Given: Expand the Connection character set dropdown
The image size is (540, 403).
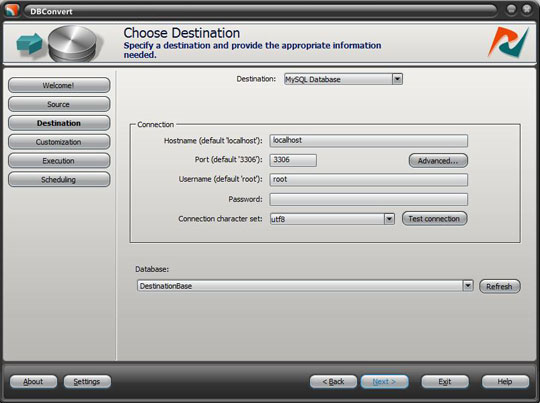Looking at the screenshot, I should [x=389, y=219].
